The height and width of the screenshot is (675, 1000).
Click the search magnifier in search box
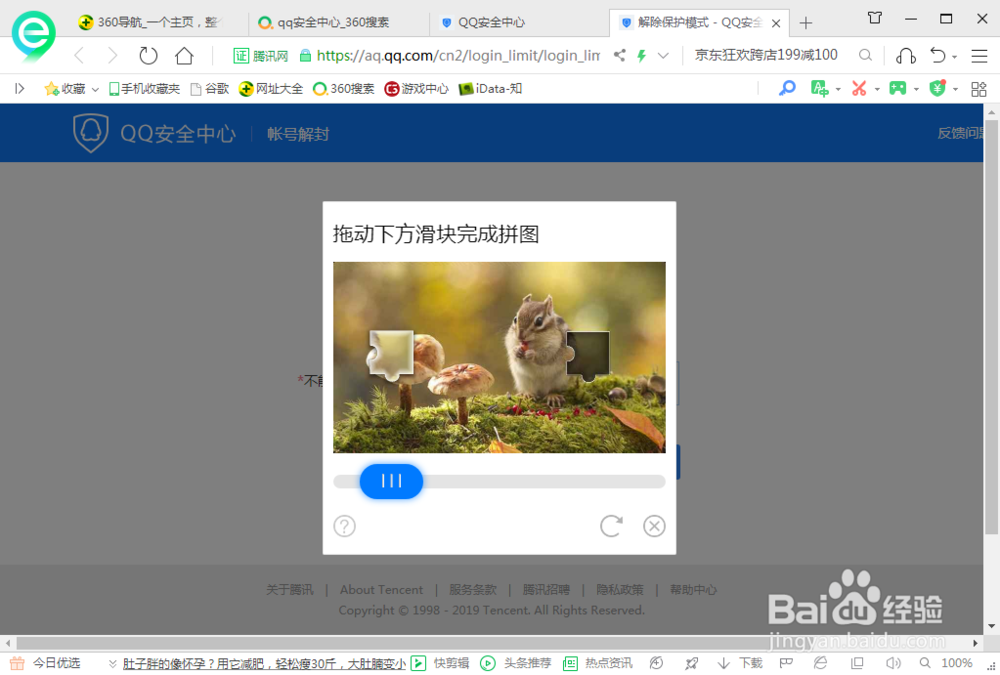(x=865, y=56)
